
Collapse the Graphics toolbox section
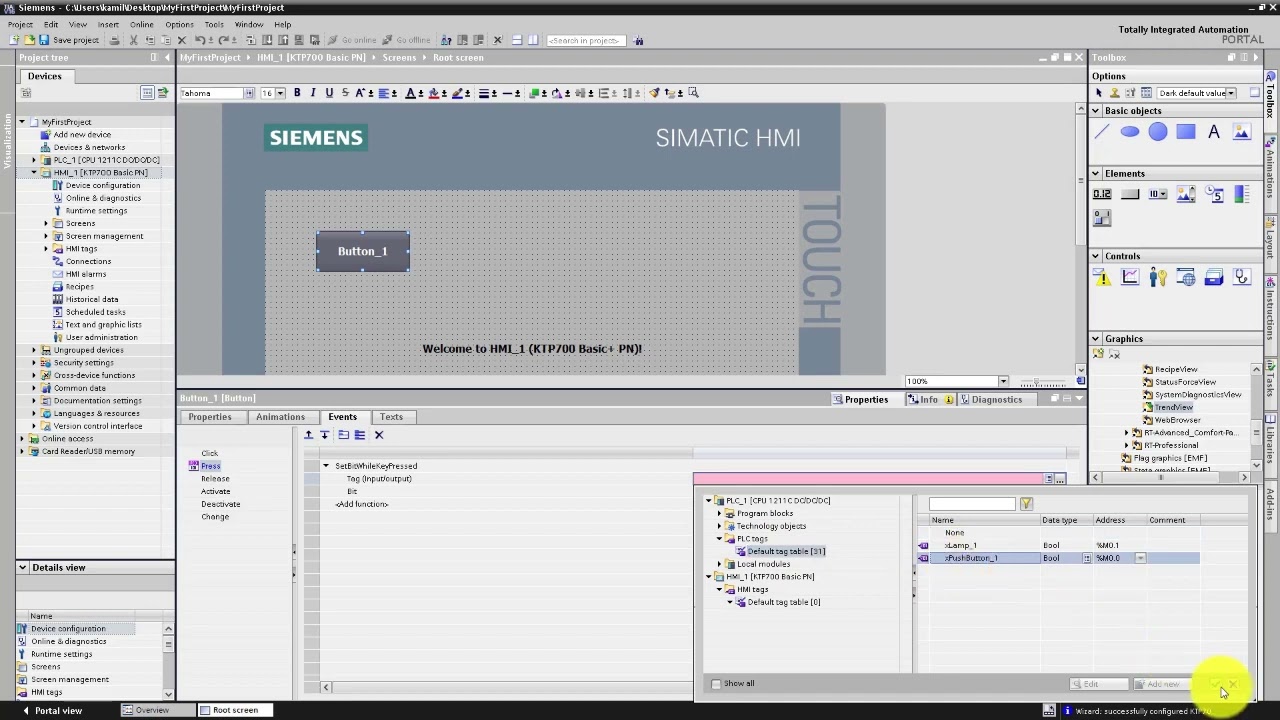click(1096, 339)
